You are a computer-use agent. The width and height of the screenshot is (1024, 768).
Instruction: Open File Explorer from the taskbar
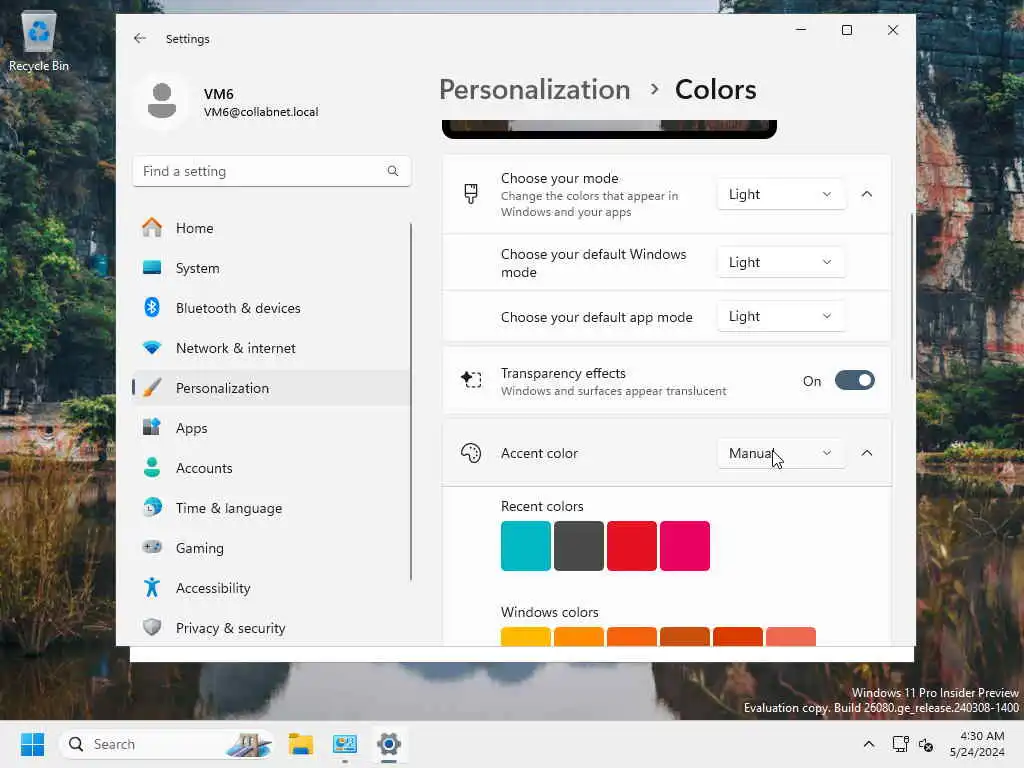[301, 744]
